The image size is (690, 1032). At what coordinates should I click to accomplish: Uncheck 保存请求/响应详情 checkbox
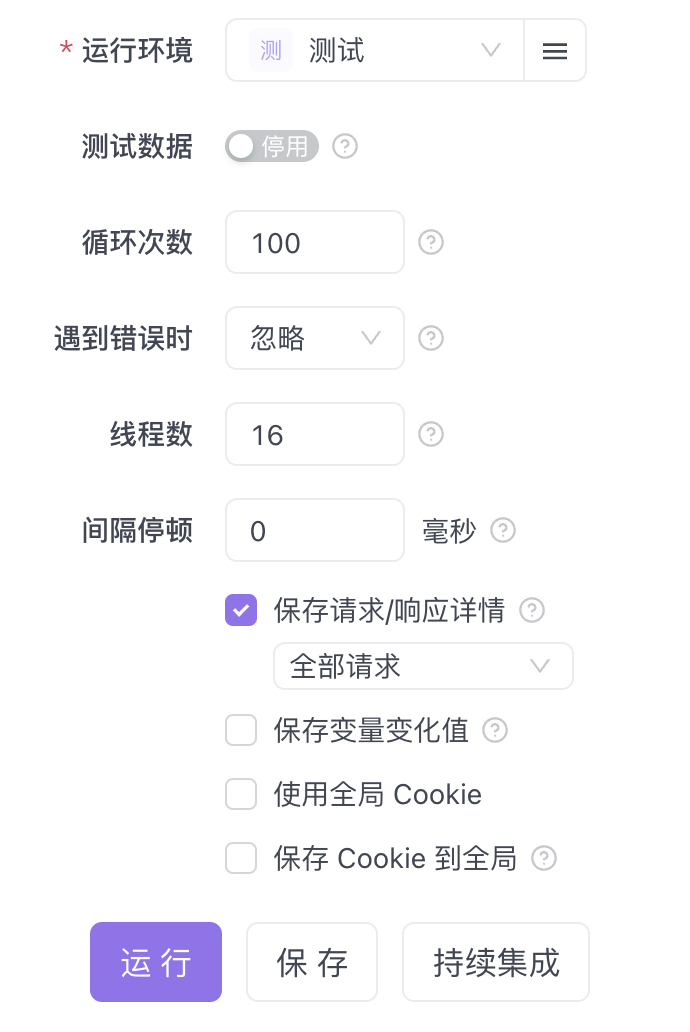click(x=241, y=610)
